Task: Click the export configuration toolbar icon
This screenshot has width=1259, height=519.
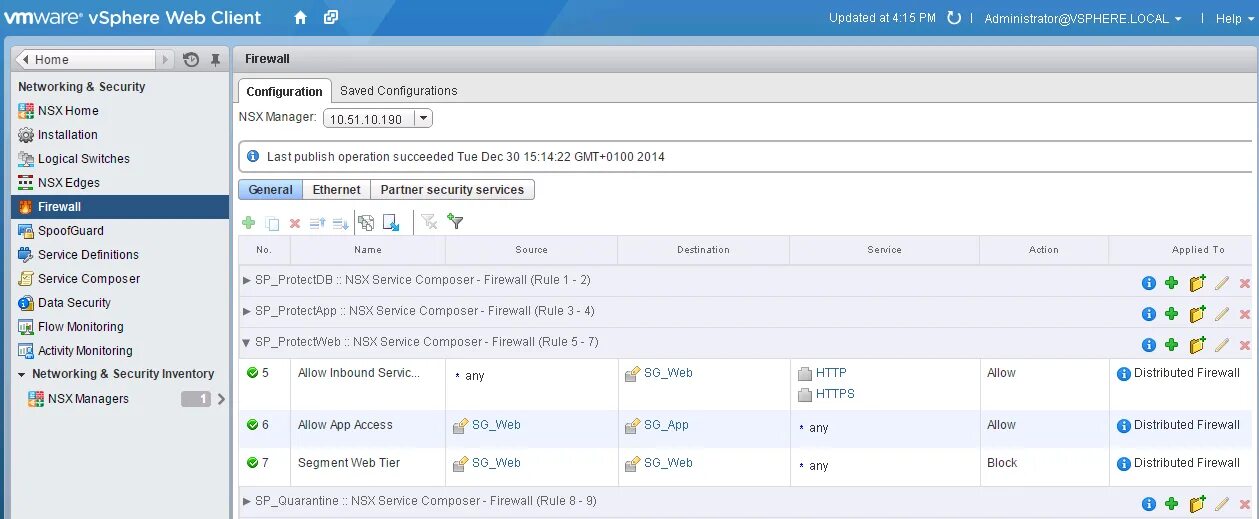Action: pos(367,222)
